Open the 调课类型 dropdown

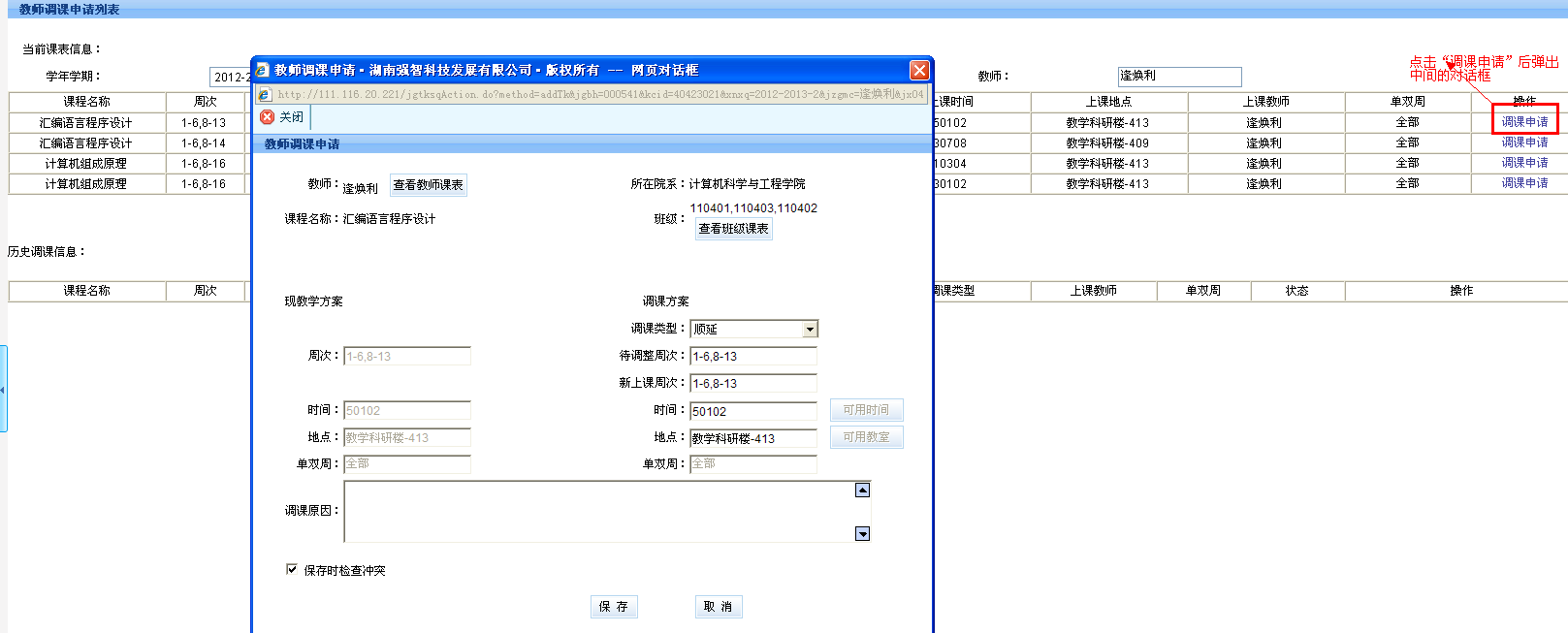click(x=810, y=330)
